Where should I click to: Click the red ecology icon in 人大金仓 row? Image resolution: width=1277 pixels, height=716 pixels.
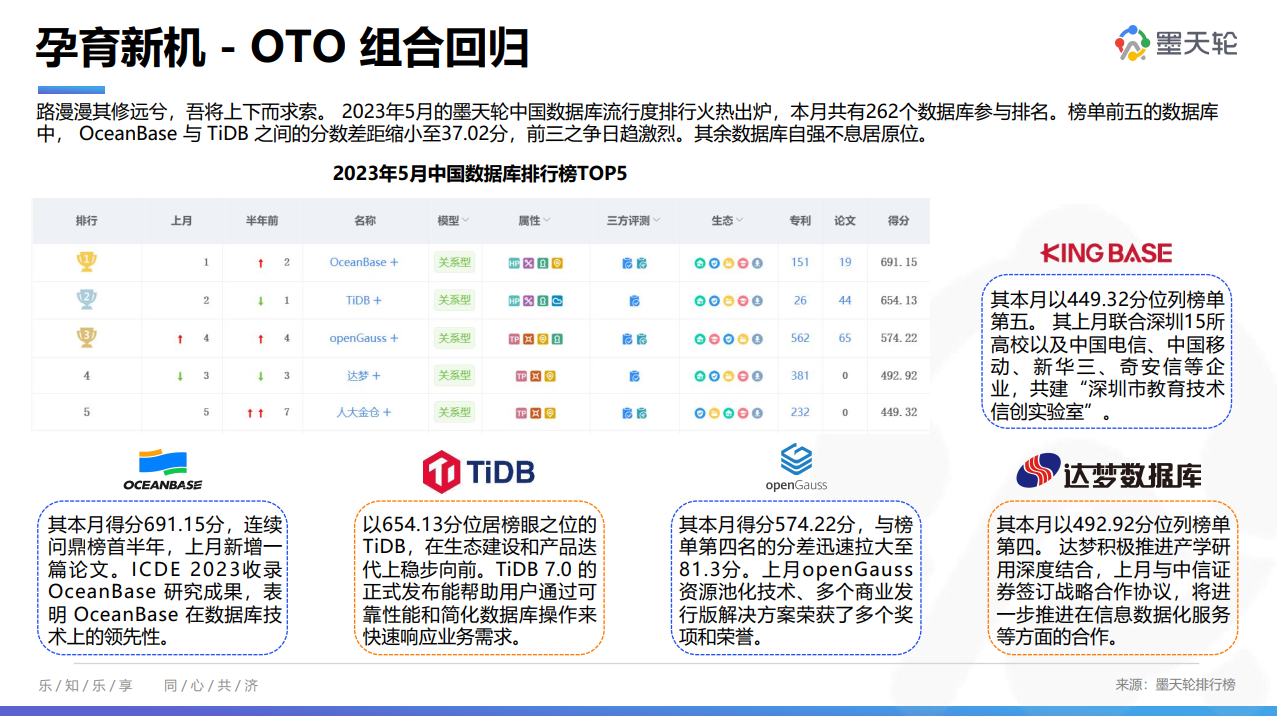(x=743, y=413)
